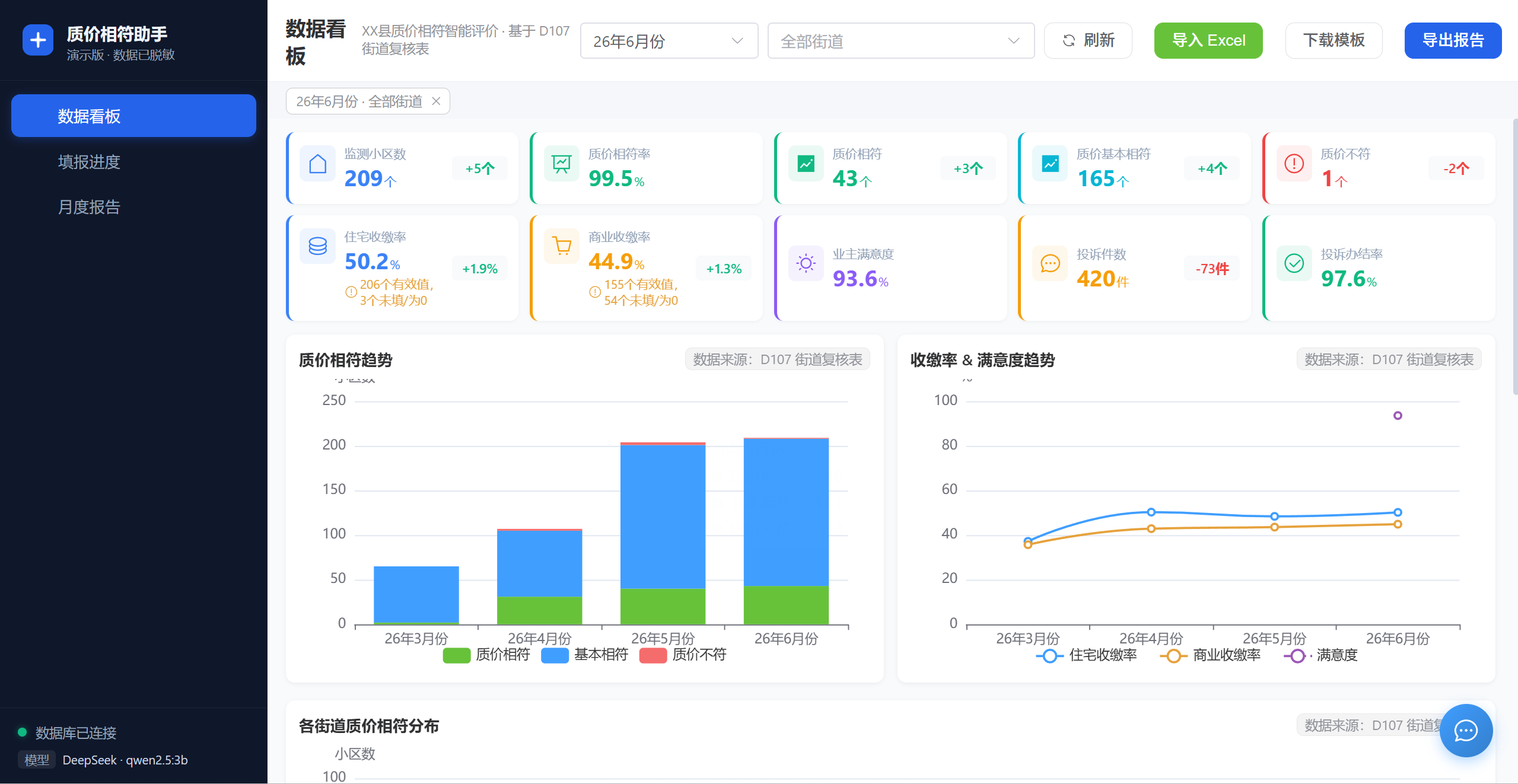Click the purple 满意度 data point
This screenshot has height=784, width=1518.
click(1398, 415)
